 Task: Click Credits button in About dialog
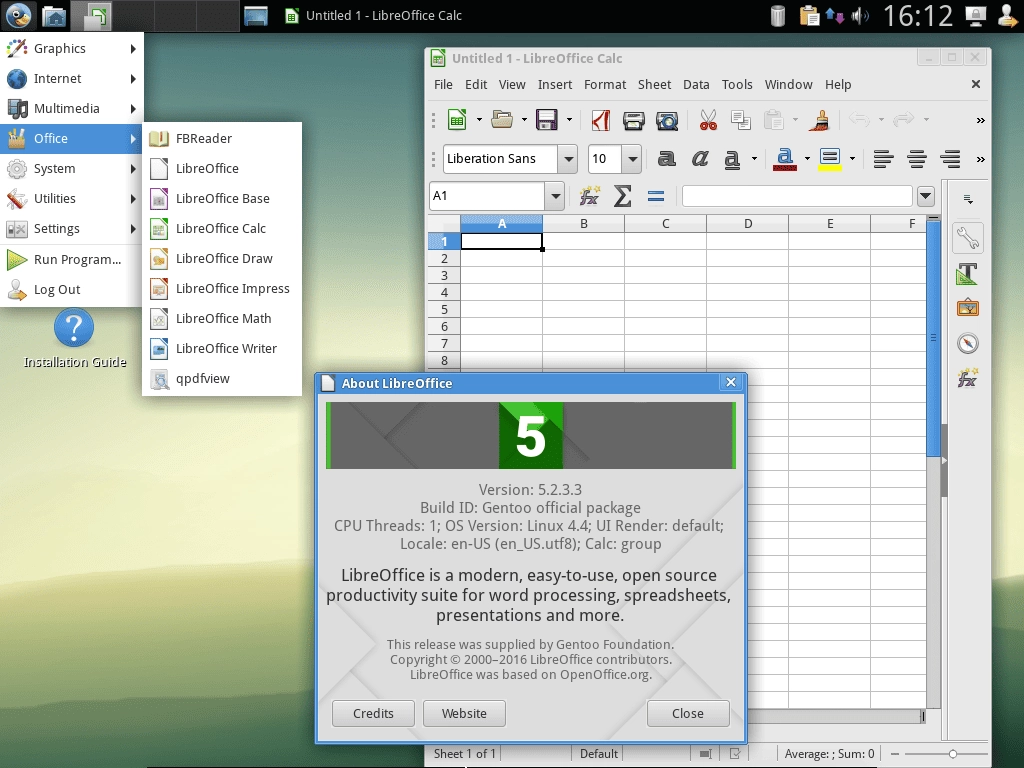point(373,713)
